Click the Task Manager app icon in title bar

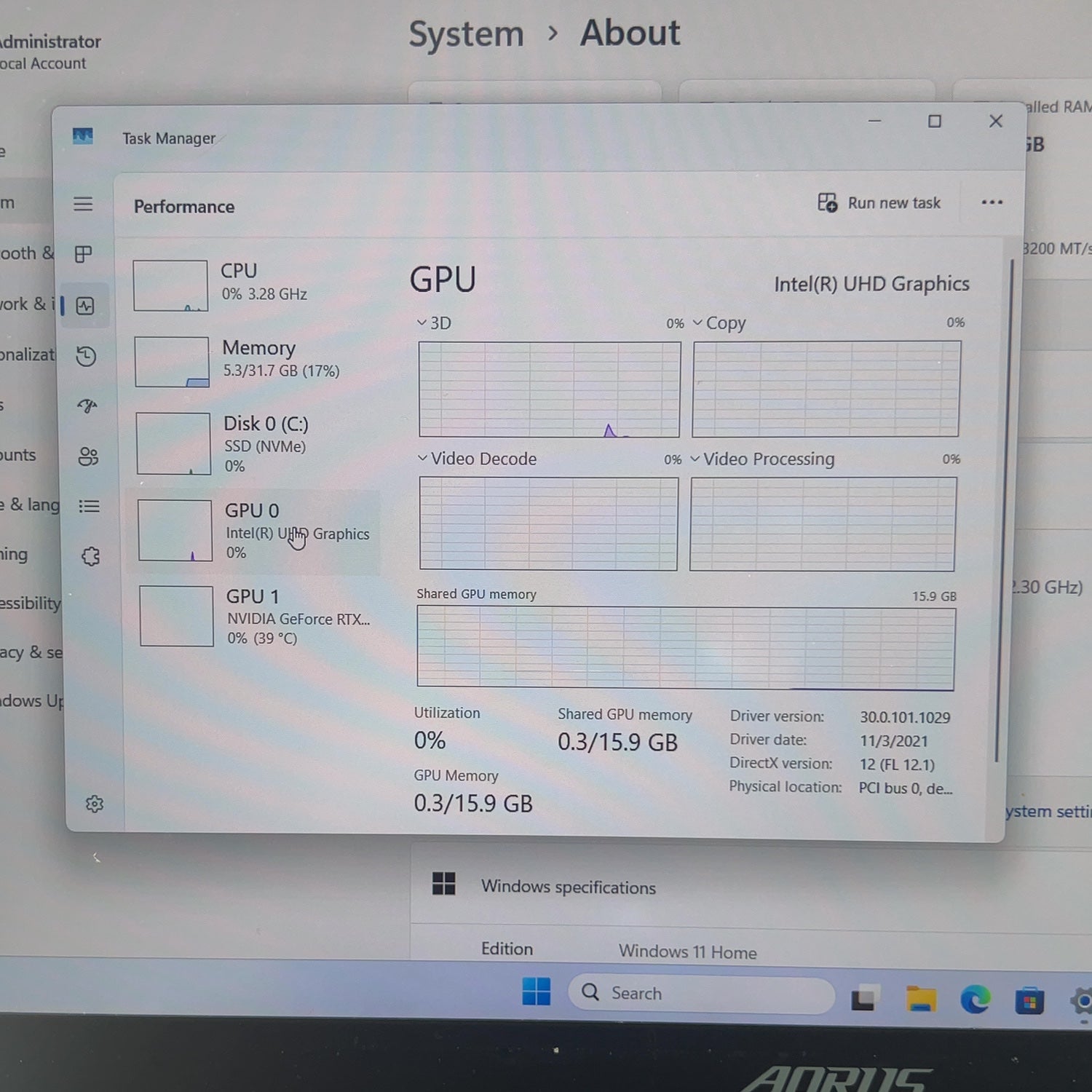(83, 136)
